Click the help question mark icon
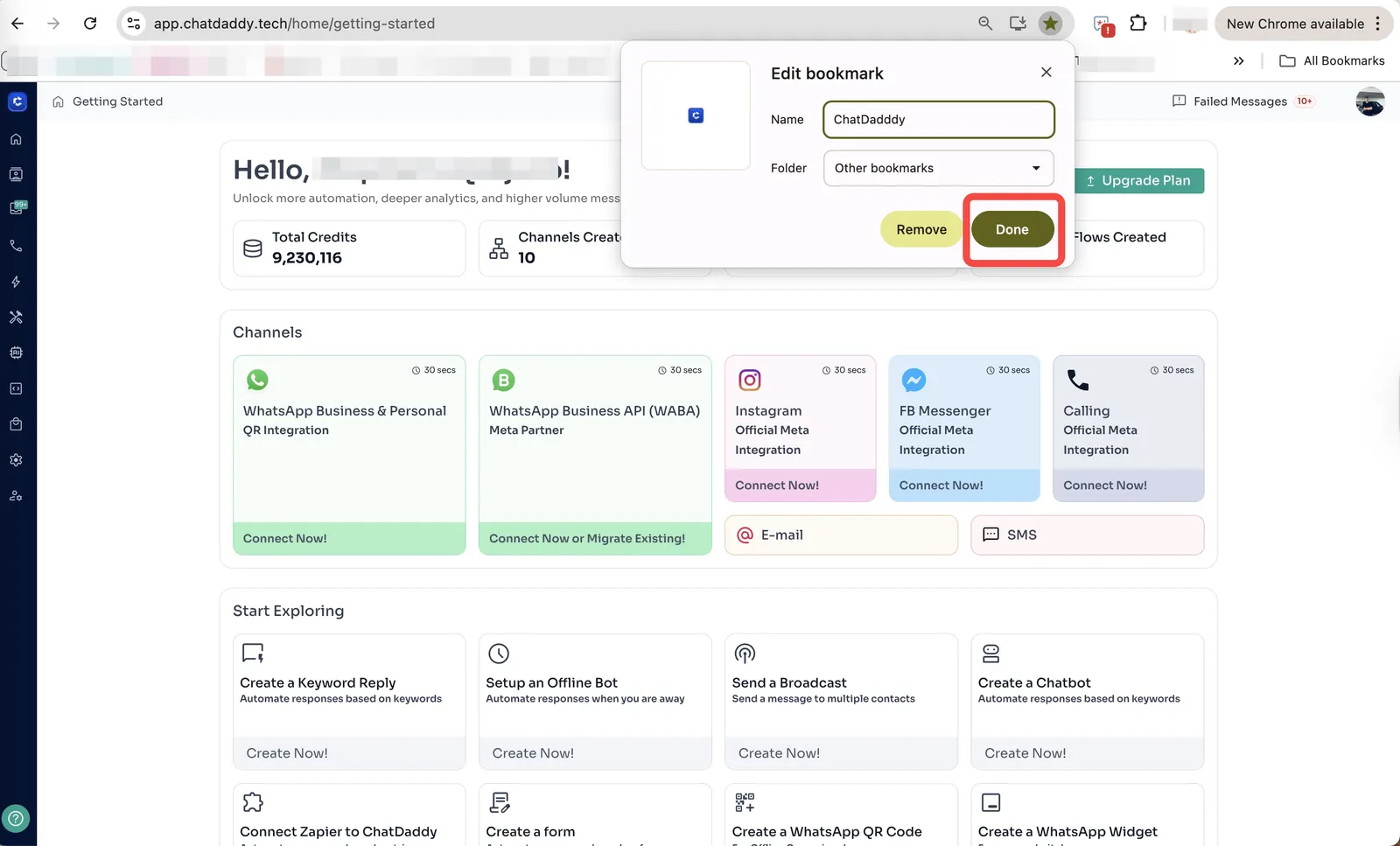The height and width of the screenshot is (846, 1400). click(16, 819)
